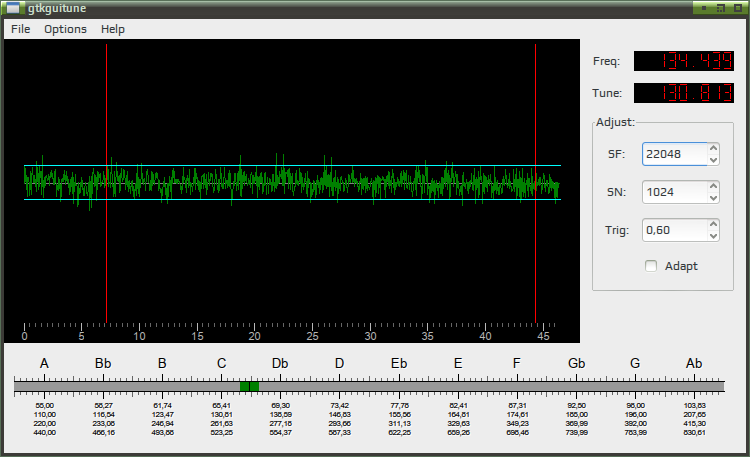Click the F note label on scale
Image resolution: width=750 pixels, height=457 pixels.
point(517,364)
